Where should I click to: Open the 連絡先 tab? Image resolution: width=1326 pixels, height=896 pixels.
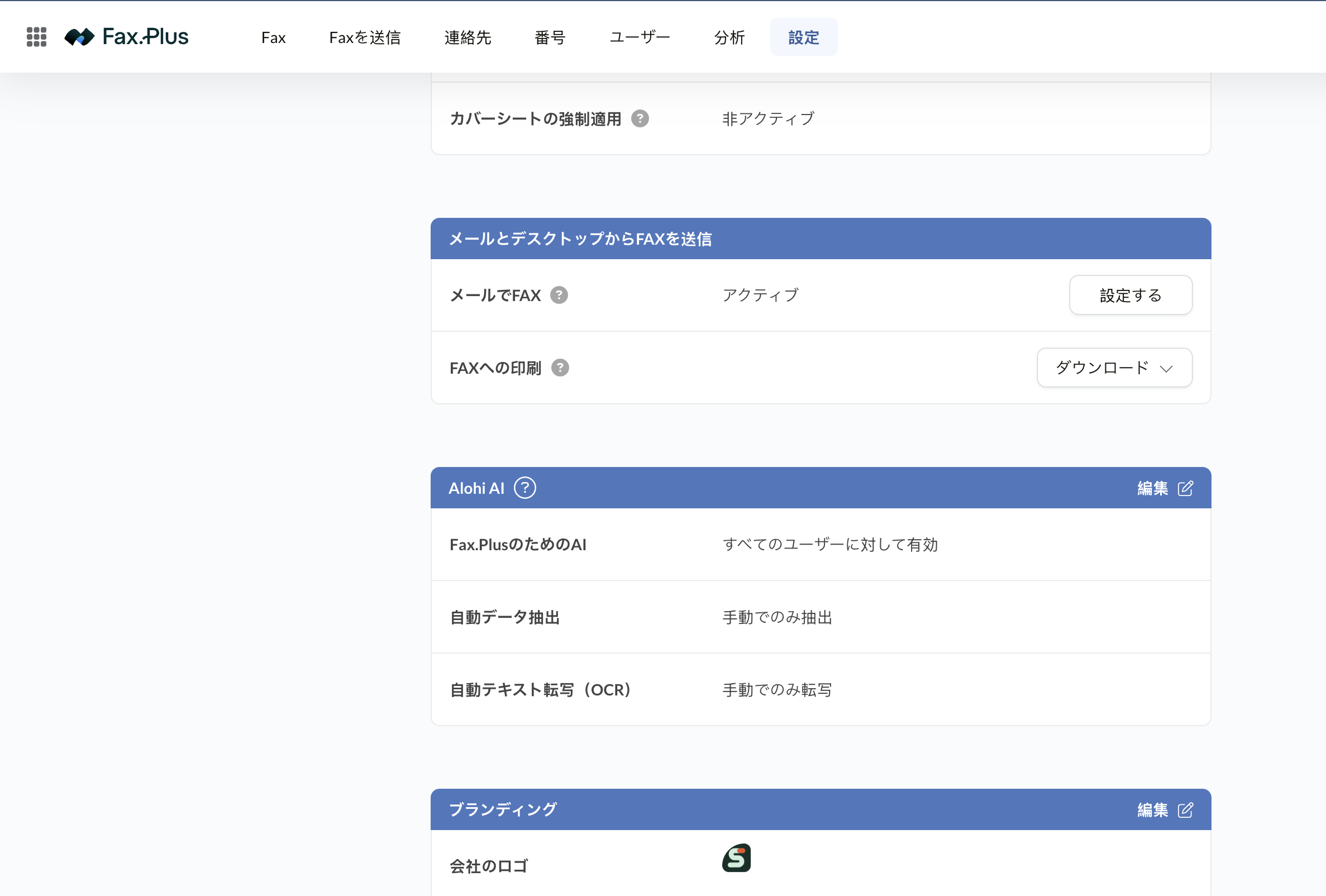click(x=468, y=37)
